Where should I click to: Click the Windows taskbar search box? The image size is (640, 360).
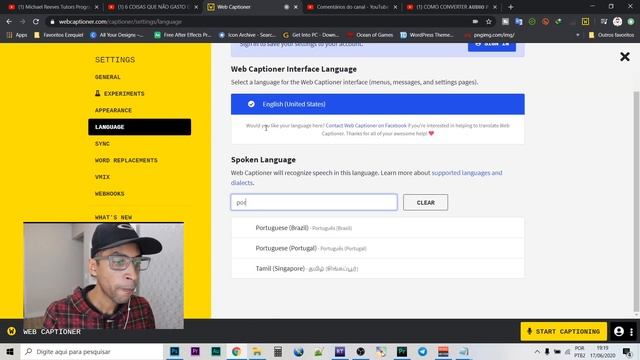92,351
